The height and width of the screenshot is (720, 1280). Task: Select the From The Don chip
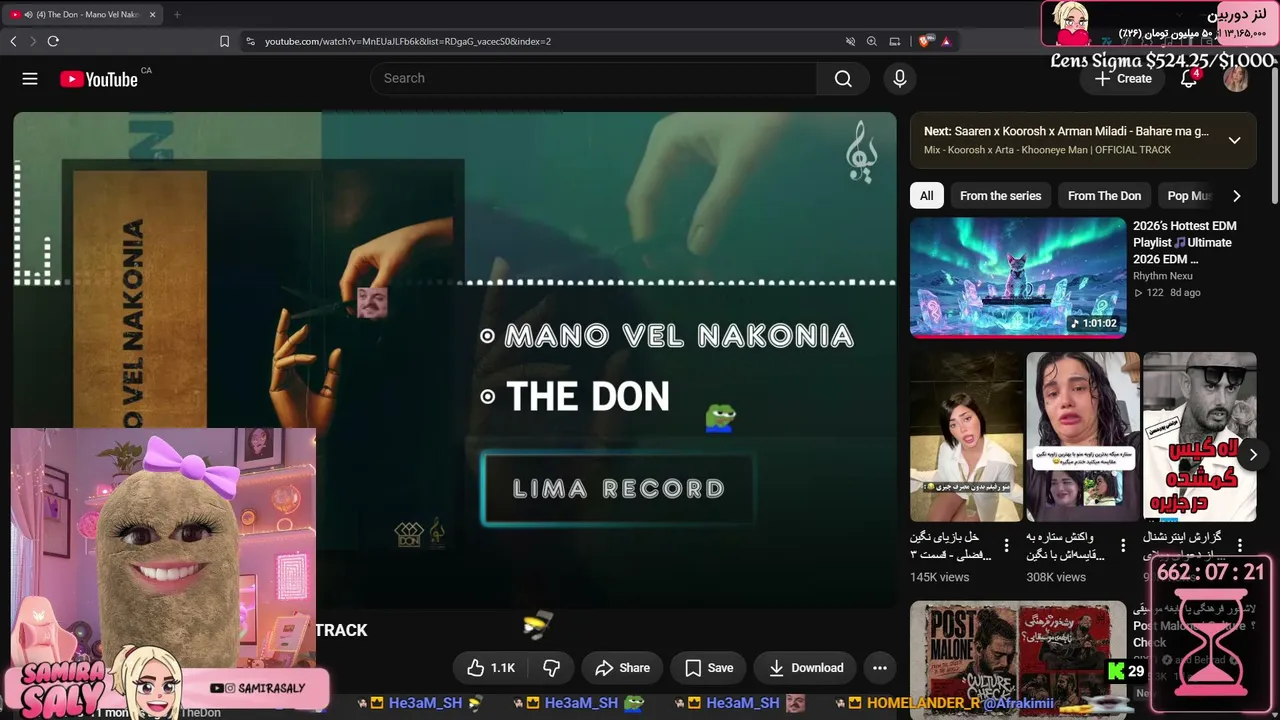[x=1104, y=196]
